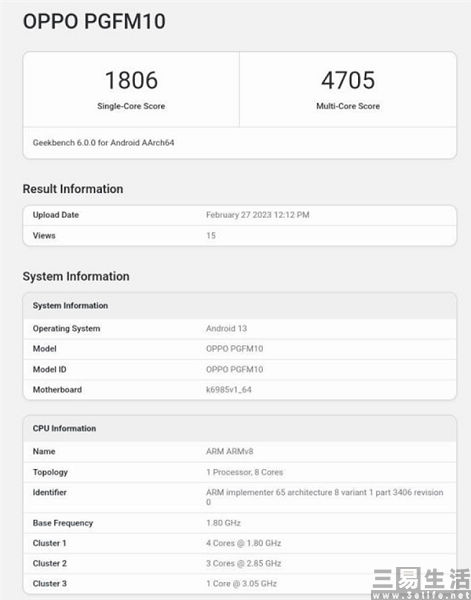The height and width of the screenshot is (600, 471).
Task: Click the System Information table header
Action: (70, 306)
